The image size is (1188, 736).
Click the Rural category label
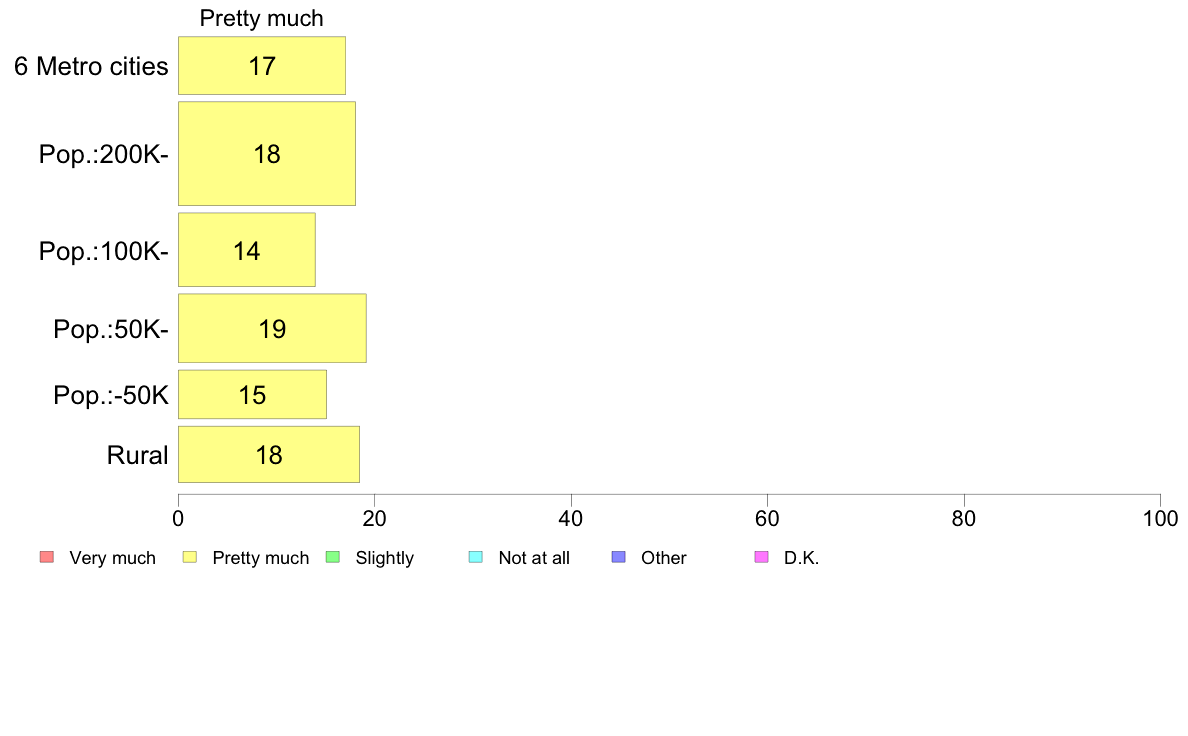point(137,455)
